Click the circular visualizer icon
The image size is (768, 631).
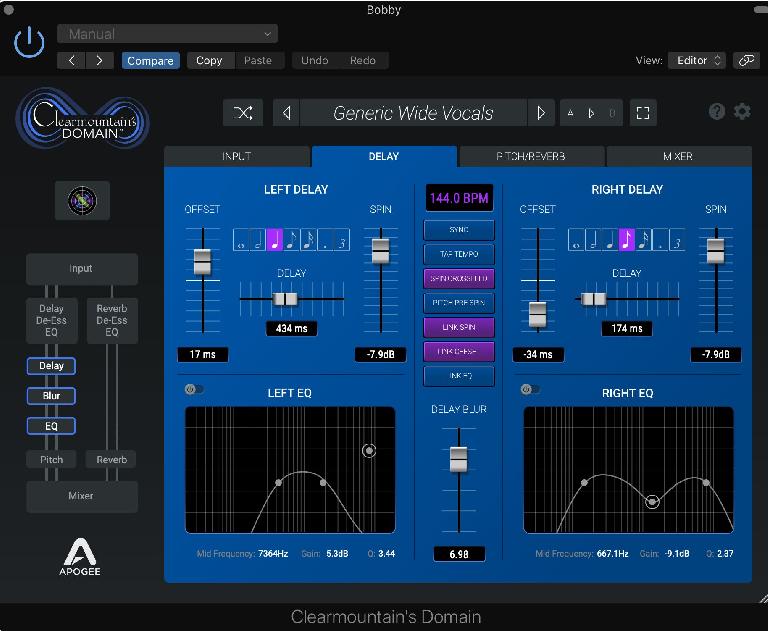[x=82, y=200]
